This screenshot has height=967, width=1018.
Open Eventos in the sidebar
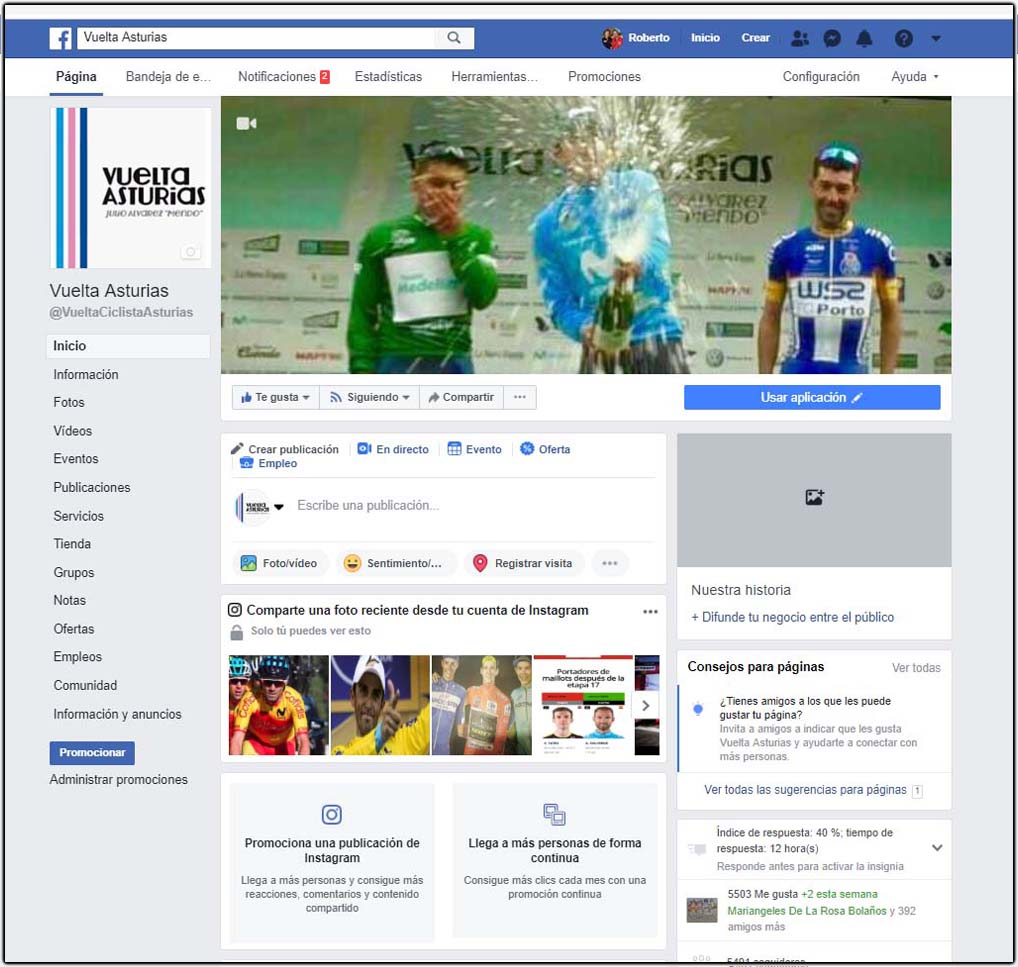(76, 459)
